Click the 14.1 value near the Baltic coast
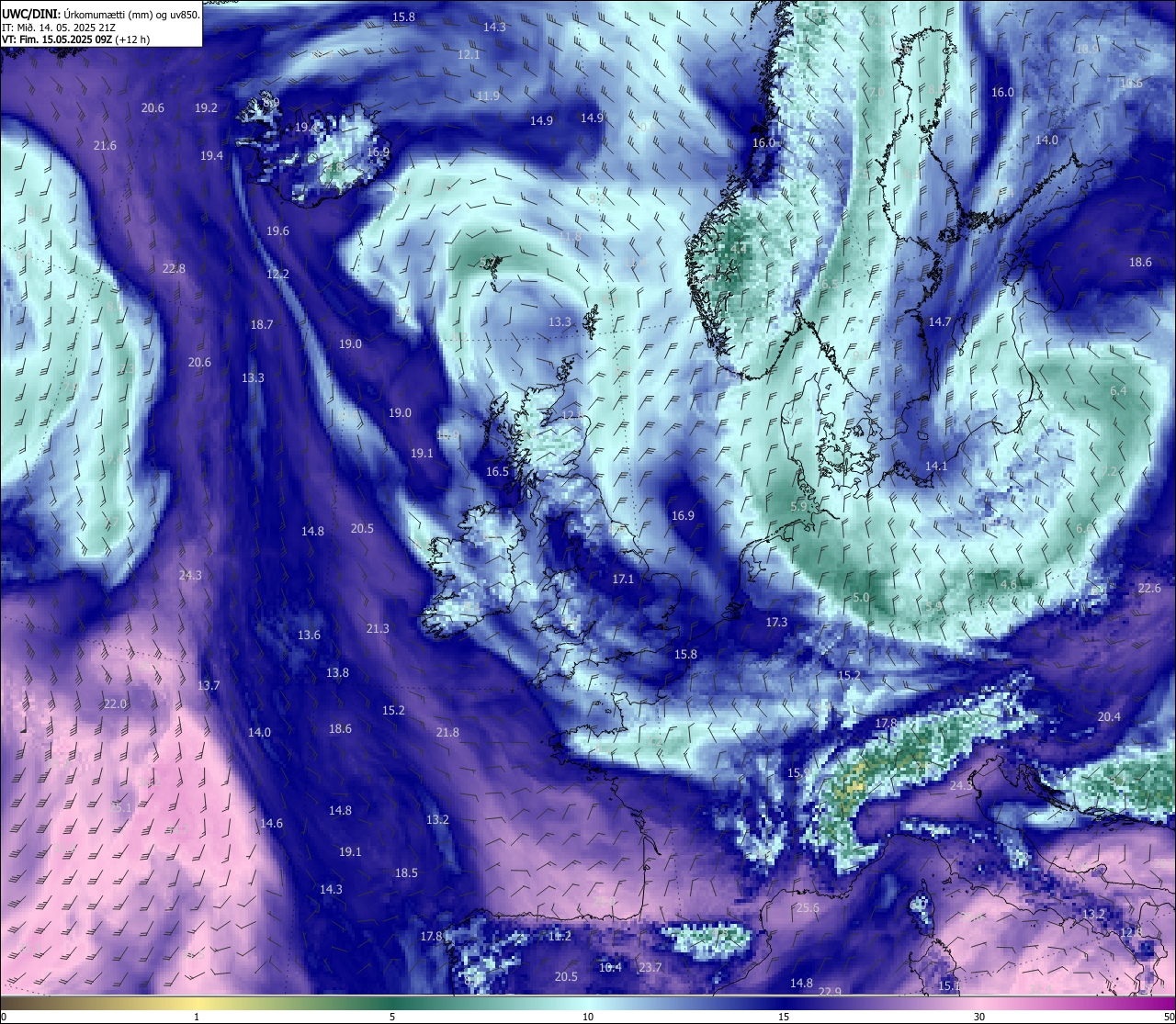The width and height of the screenshot is (1176, 1024). coord(936,467)
